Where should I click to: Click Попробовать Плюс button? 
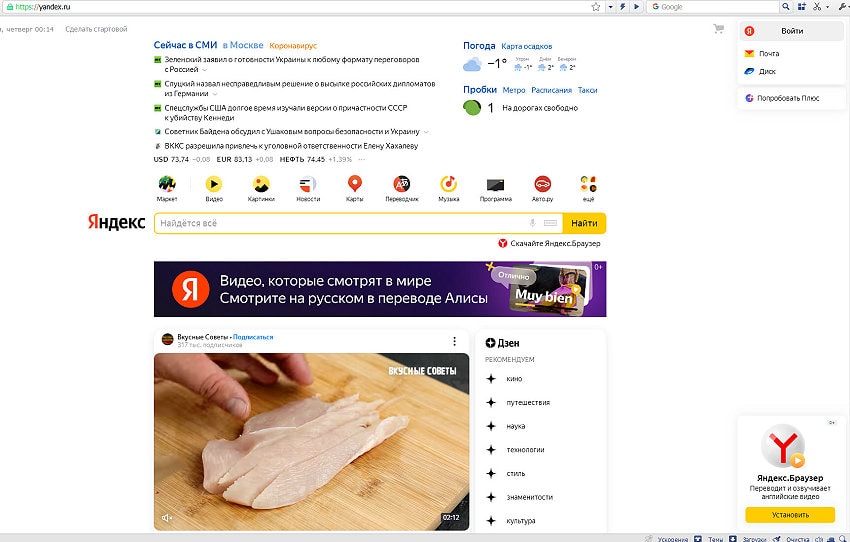click(x=788, y=98)
